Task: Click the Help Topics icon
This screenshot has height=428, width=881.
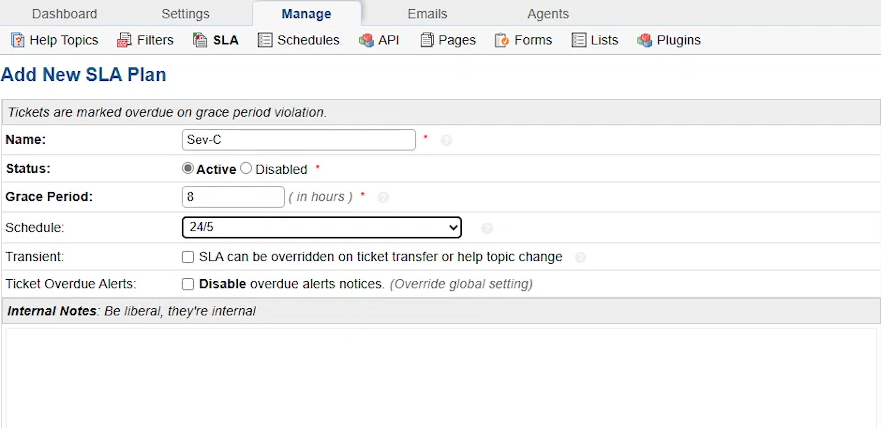Action: [18, 40]
